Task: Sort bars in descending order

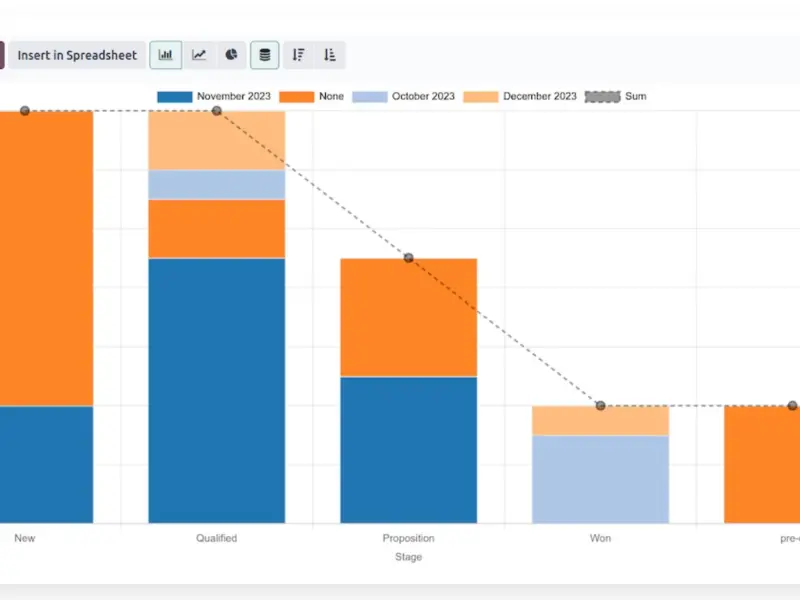Action: pos(298,55)
